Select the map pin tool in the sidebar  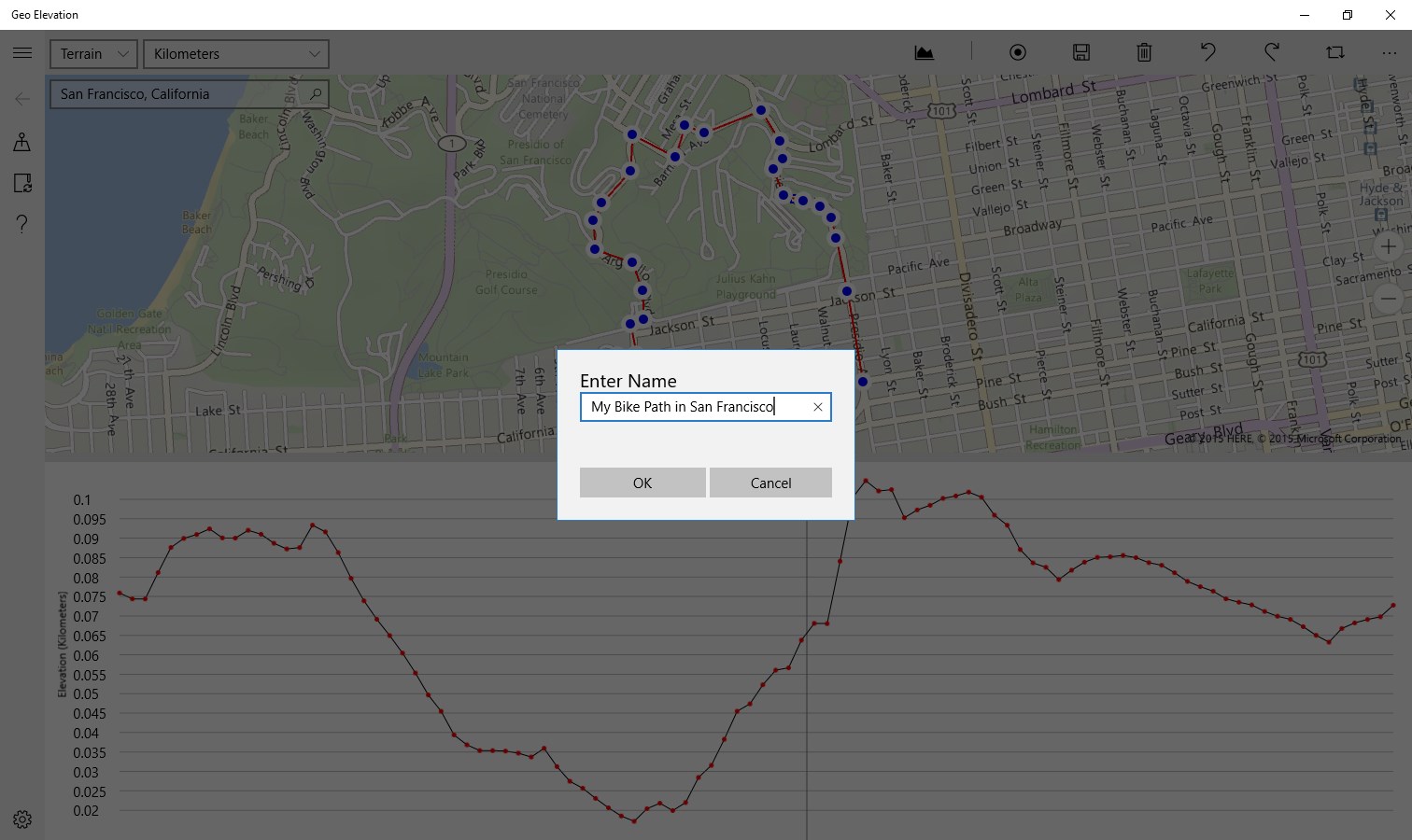click(x=21, y=142)
